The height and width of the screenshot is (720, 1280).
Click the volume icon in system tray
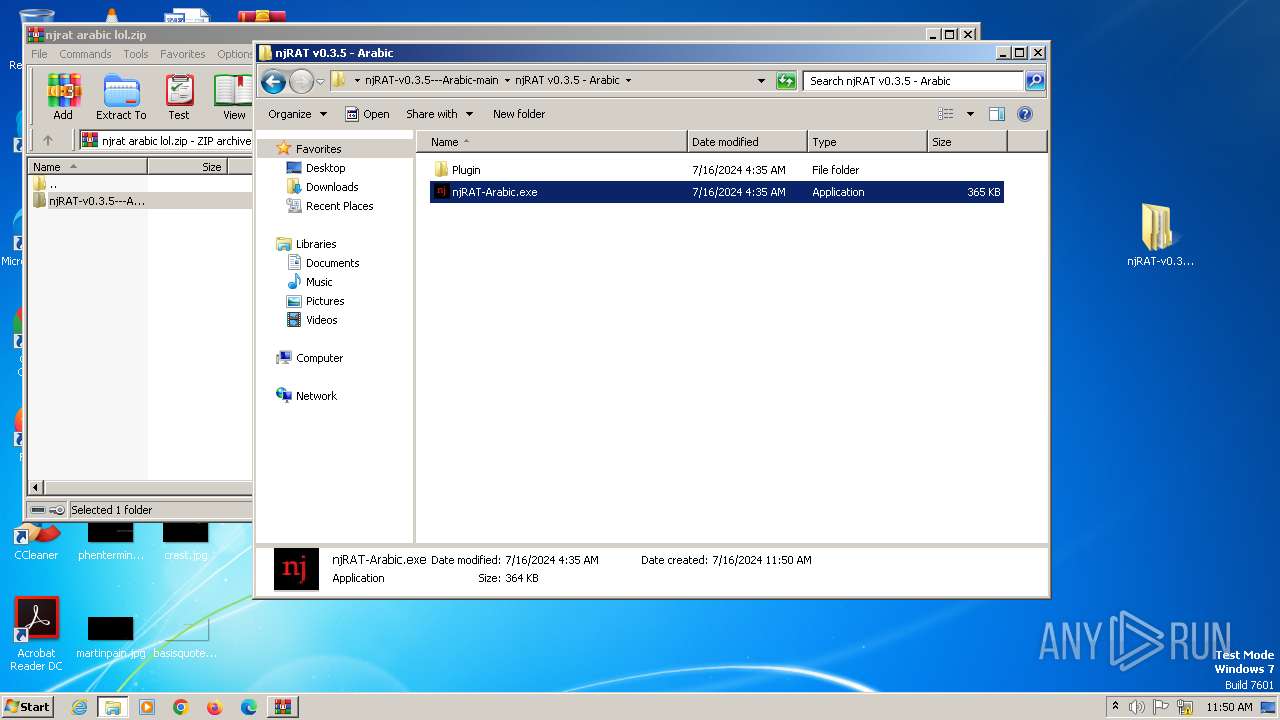pyautogui.click(x=1137, y=707)
